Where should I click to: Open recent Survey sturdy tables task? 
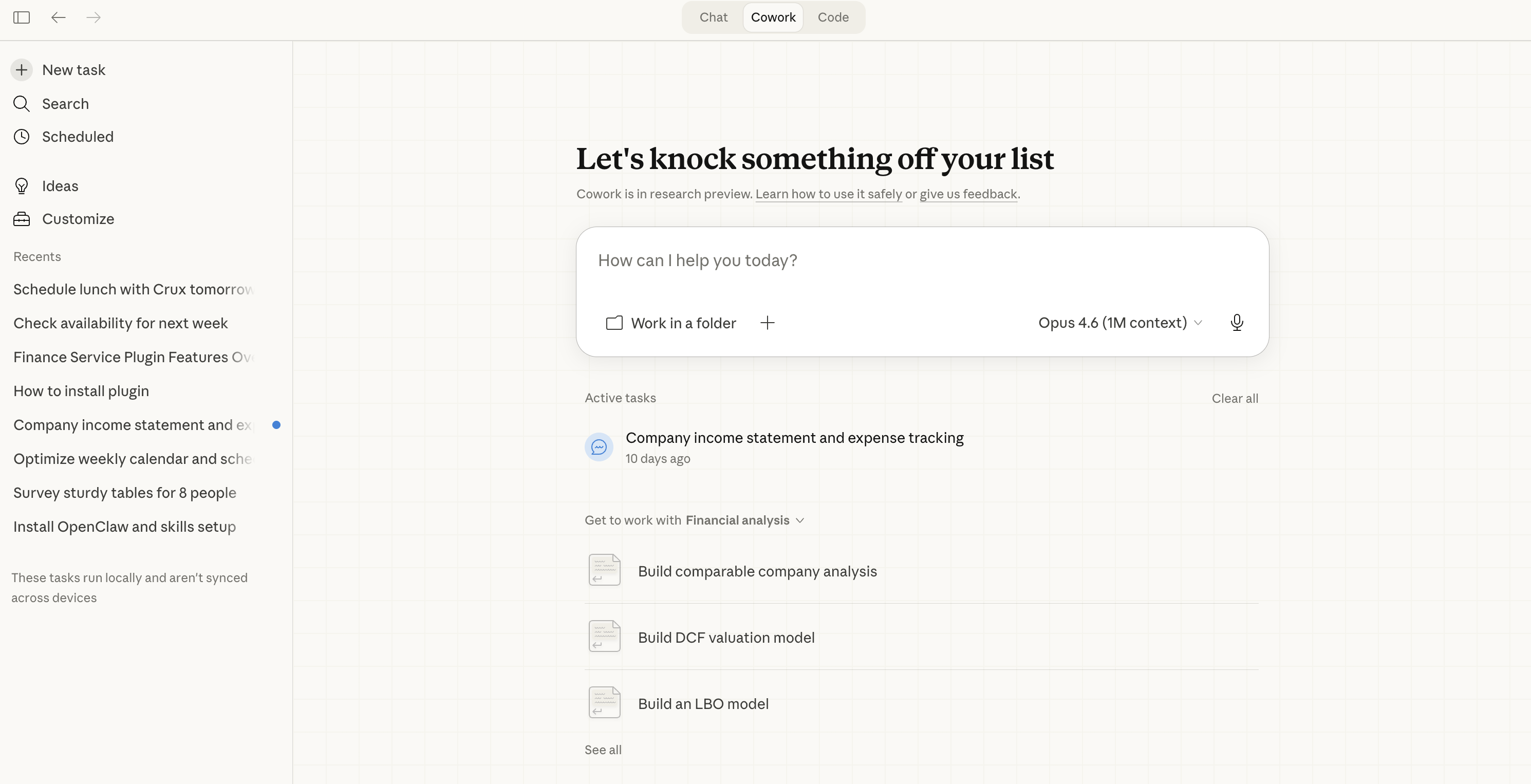pyautogui.click(x=125, y=493)
